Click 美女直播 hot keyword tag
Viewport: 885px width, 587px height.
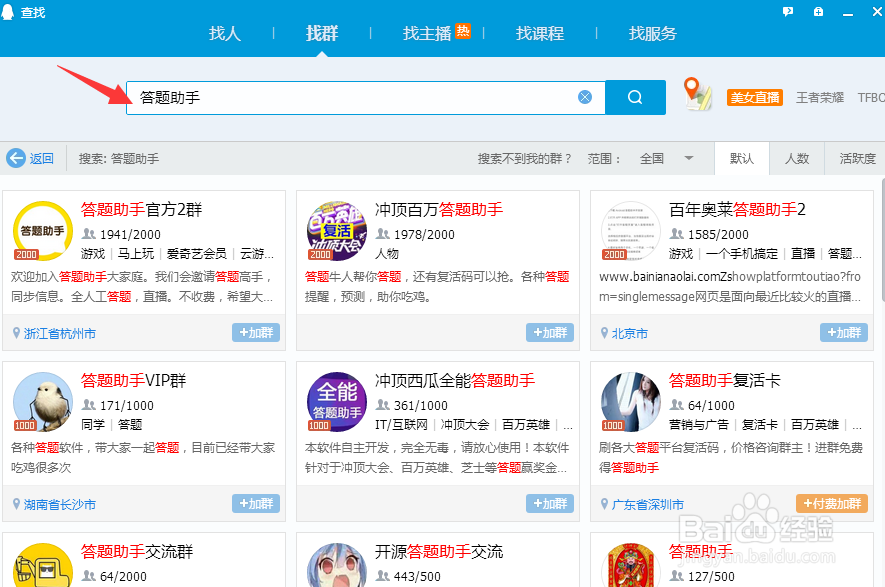[x=755, y=98]
